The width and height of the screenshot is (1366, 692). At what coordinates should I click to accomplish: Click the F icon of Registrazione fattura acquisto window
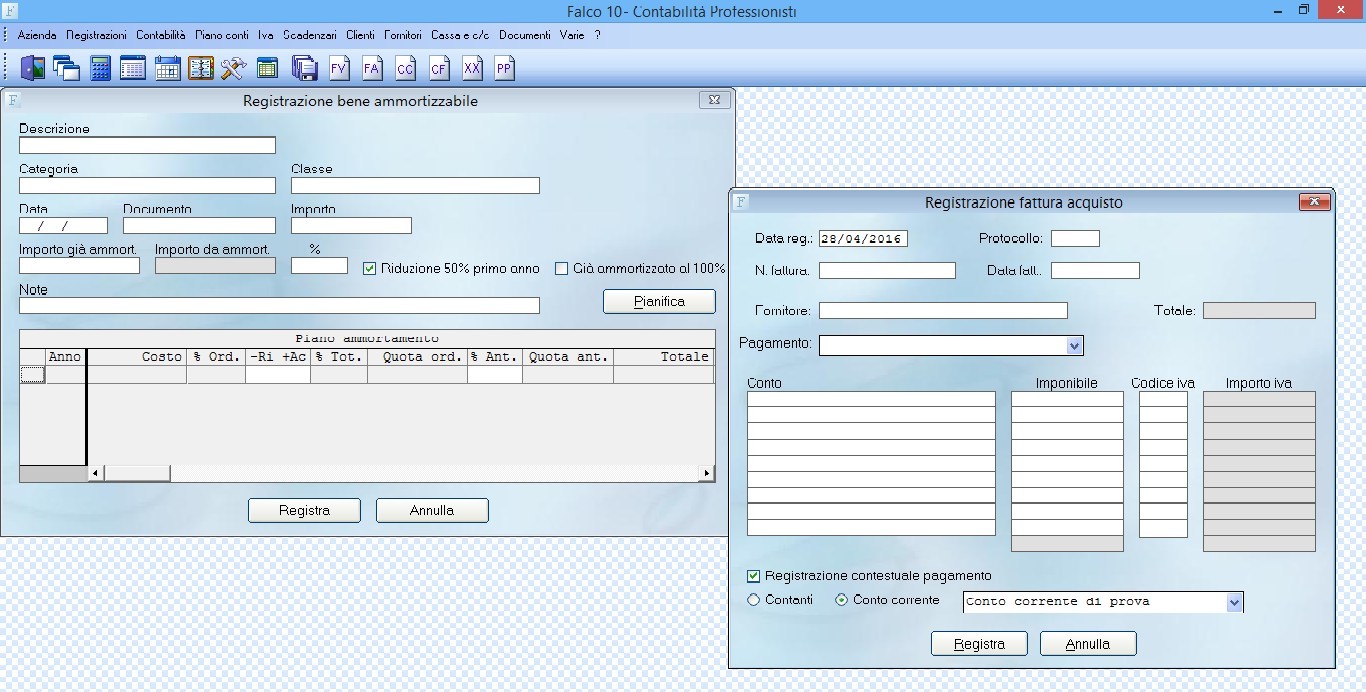click(741, 202)
